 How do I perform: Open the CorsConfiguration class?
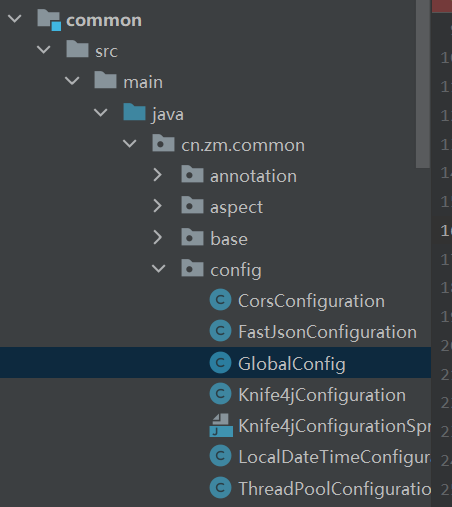[x=311, y=301]
